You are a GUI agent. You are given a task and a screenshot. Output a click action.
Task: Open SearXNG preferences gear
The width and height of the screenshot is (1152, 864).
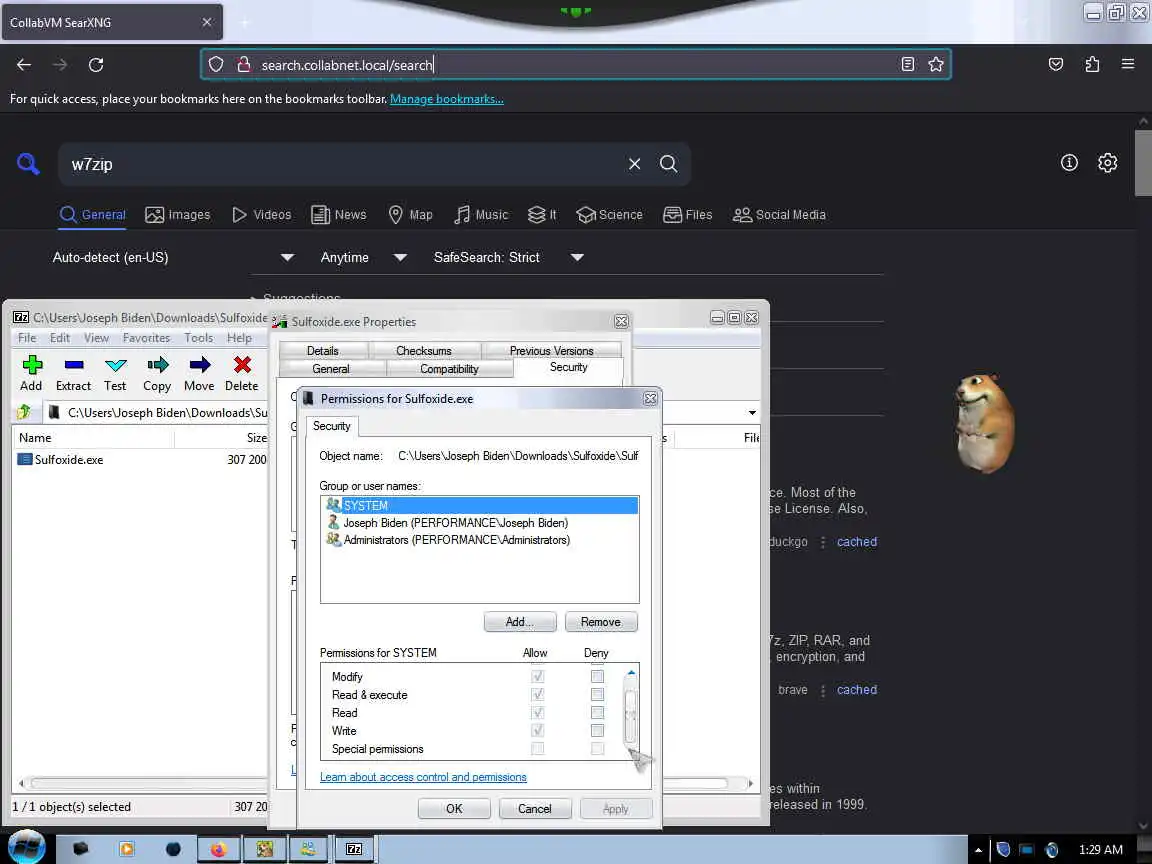[1107, 163]
